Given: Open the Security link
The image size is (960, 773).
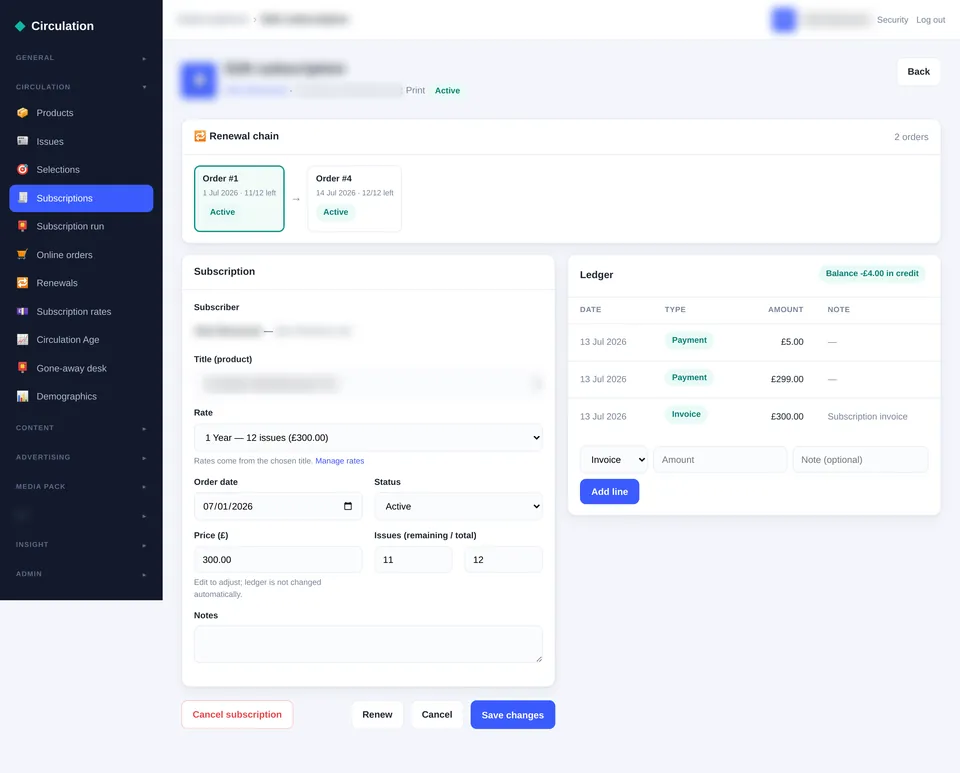Looking at the screenshot, I should click(x=892, y=20).
